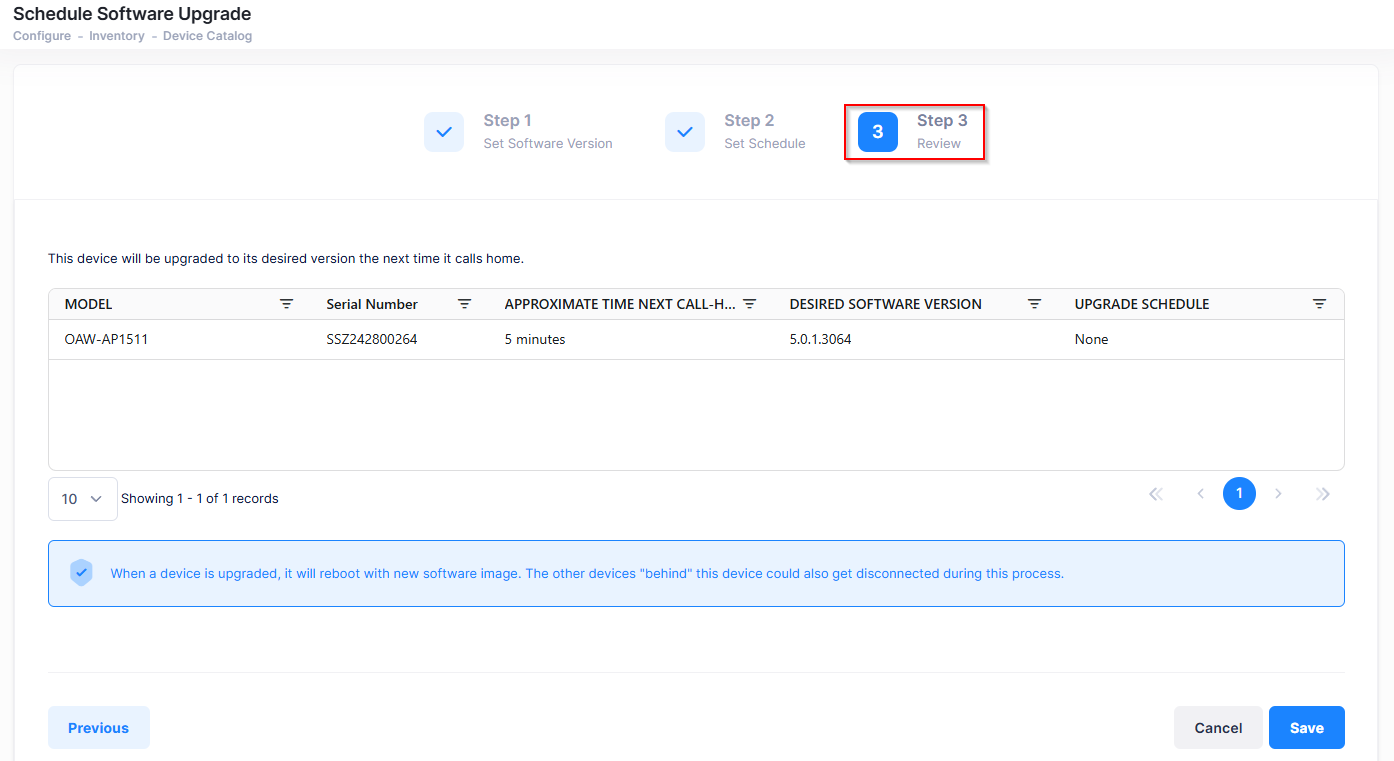Go to previous page arrow
The width and height of the screenshot is (1394, 761).
coord(1200,494)
